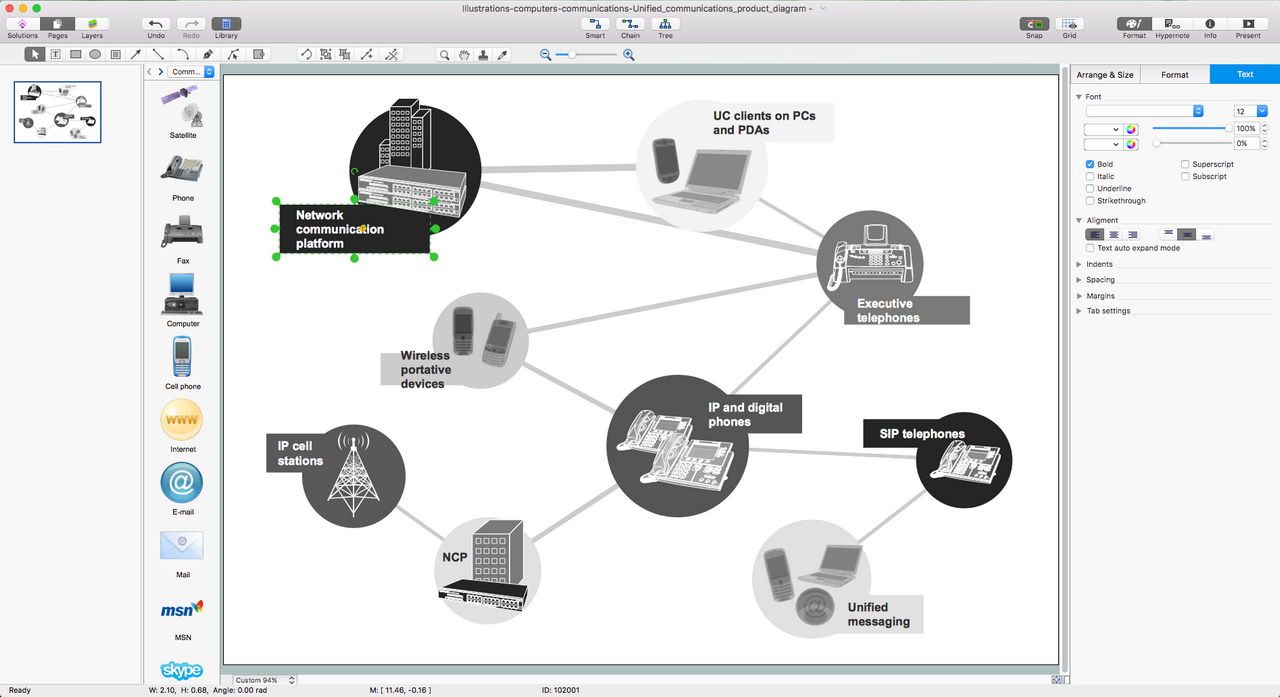Screen dimensions: 1280x697
Task: Pick the Satellite shape from library
Action: click(x=182, y=106)
